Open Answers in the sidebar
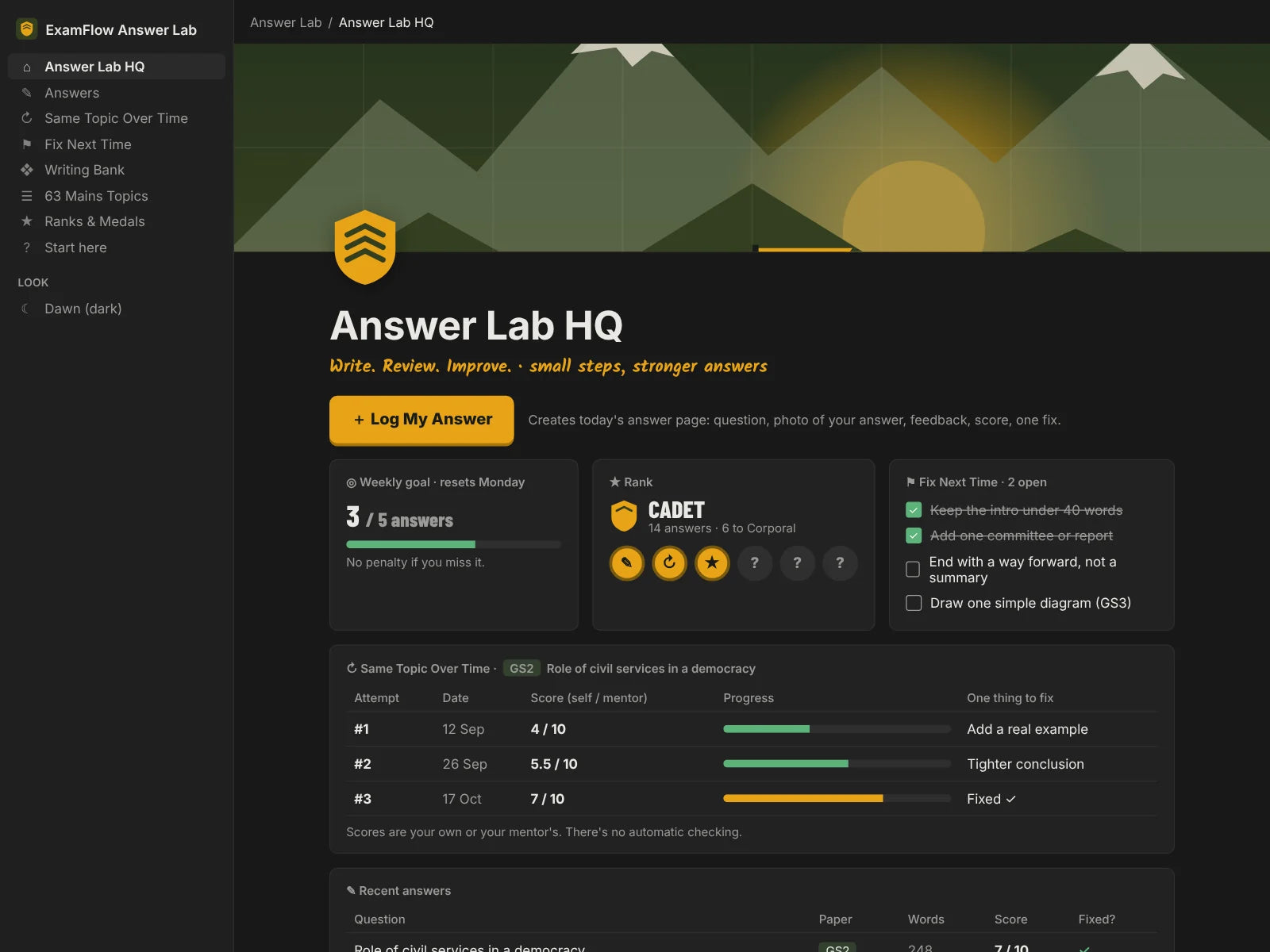Image resolution: width=1270 pixels, height=952 pixels. (x=117, y=93)
